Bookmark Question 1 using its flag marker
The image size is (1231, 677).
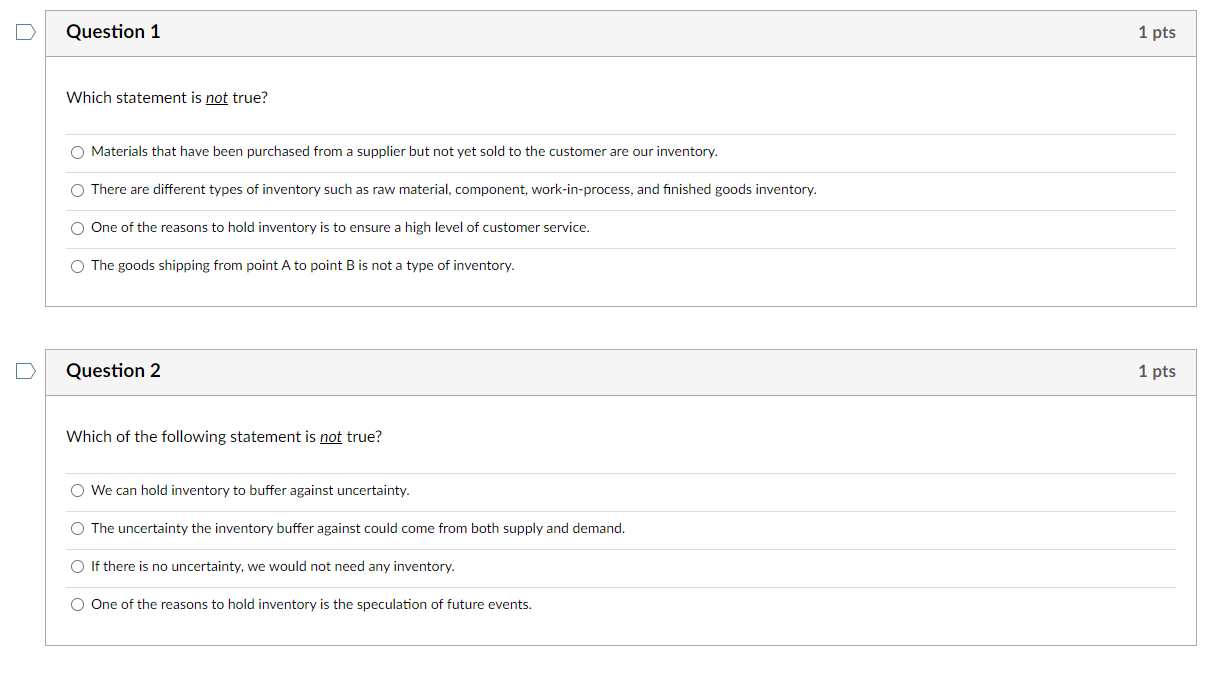24,32
